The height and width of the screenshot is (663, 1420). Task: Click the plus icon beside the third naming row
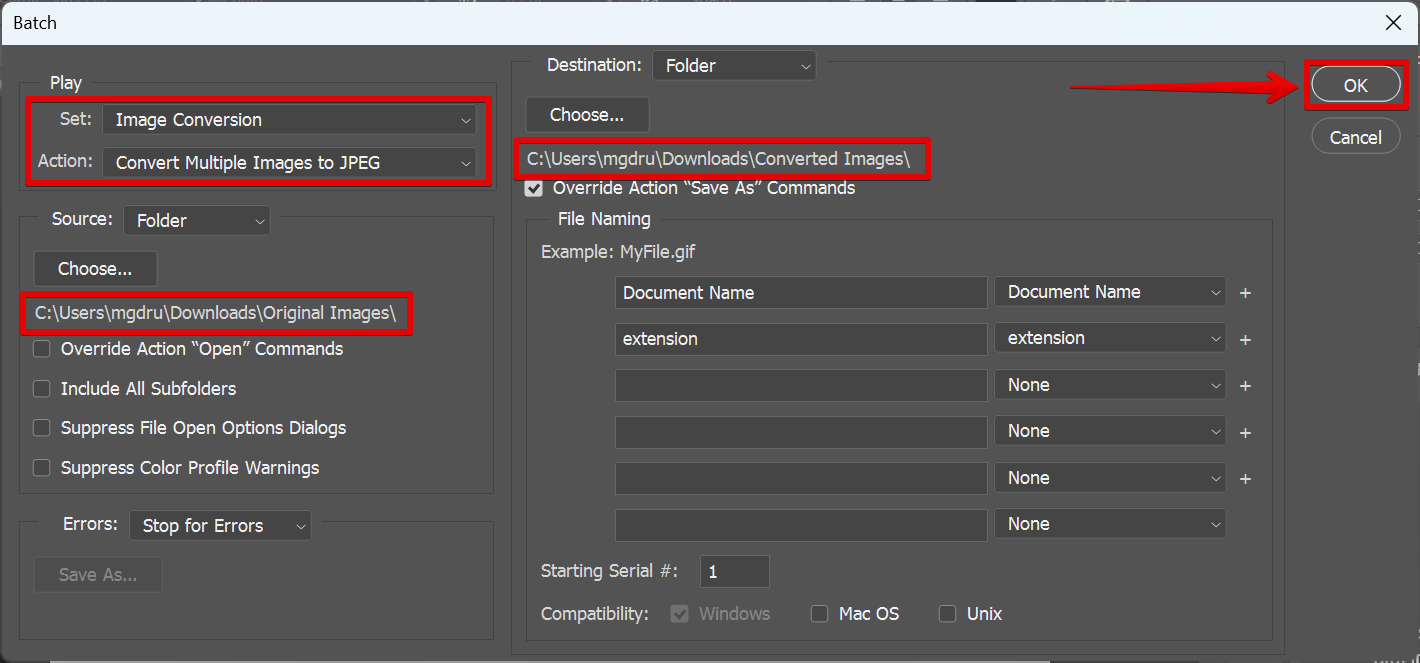(x=1245, y=386)
